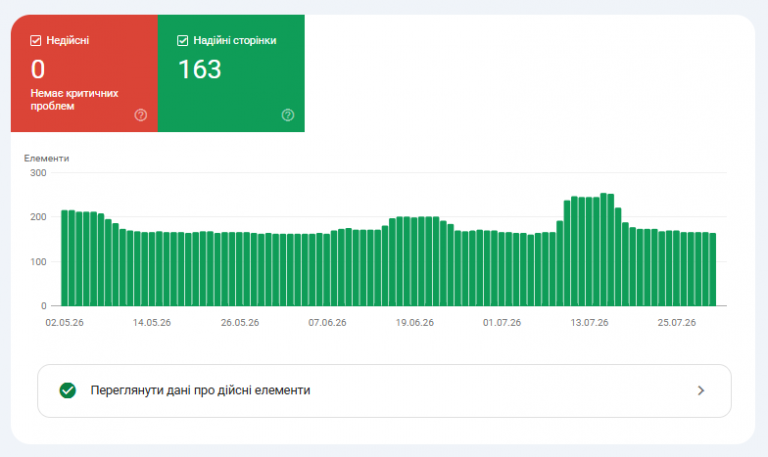Click help icon in green Надійні сторінки card

[288, 115]
